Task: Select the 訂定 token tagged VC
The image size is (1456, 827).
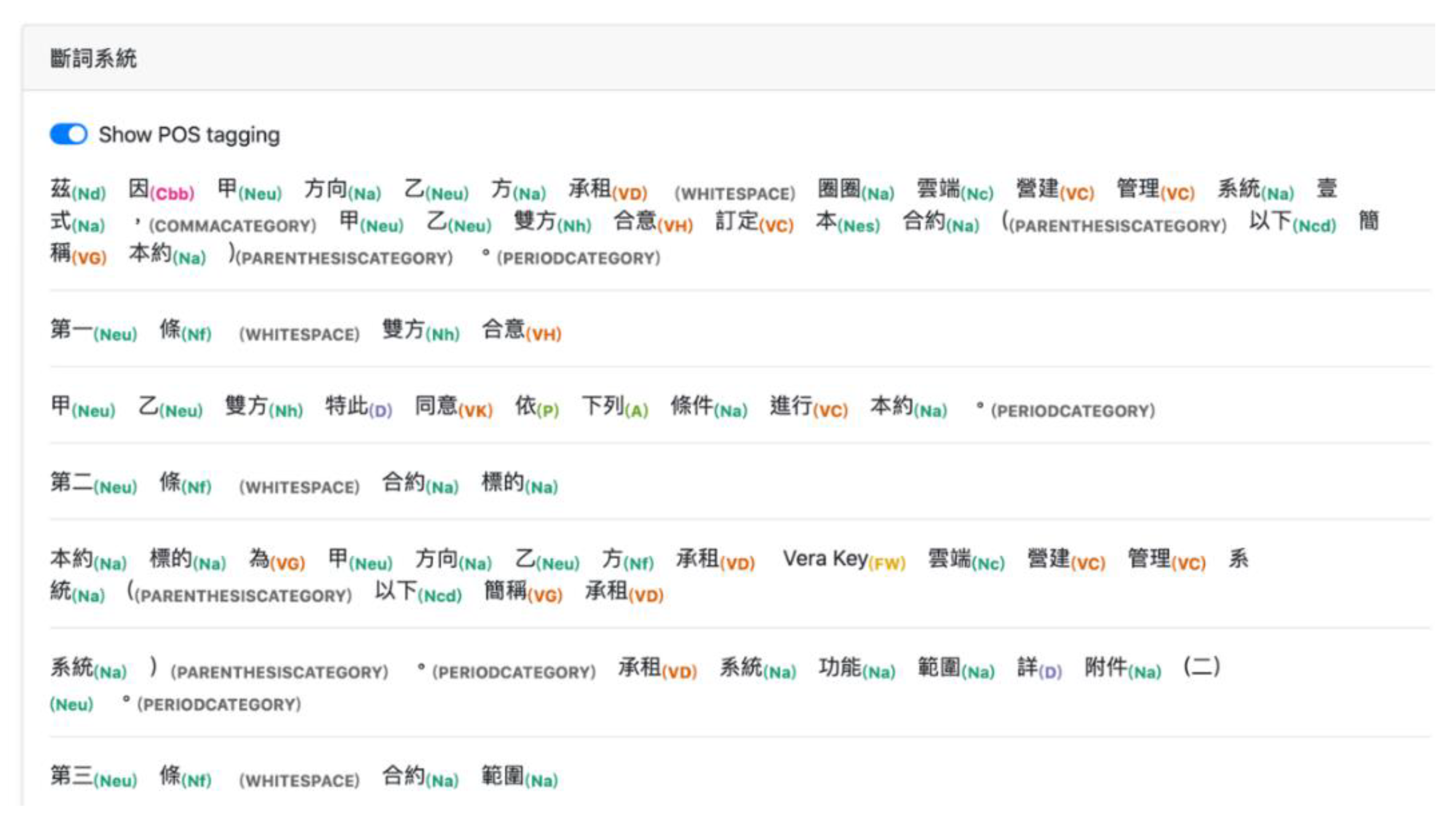Action: (x=755, y=222)
